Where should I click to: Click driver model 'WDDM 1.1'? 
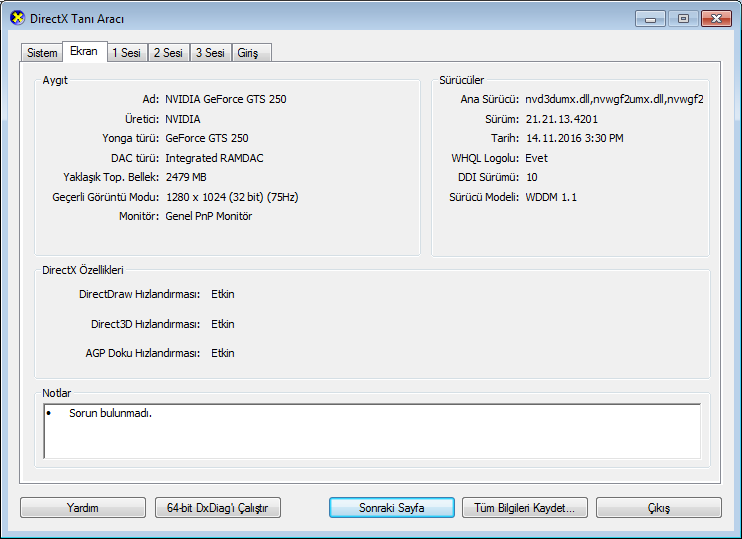[x=551, y=197]
